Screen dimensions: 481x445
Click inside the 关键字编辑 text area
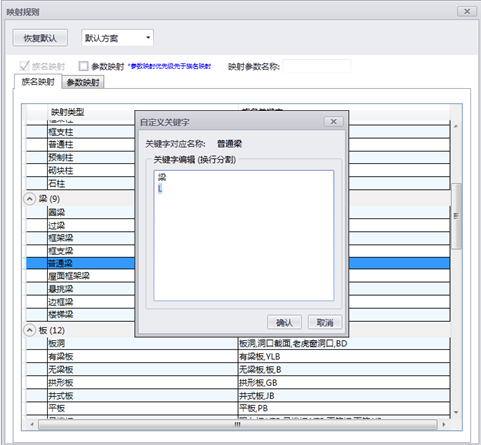pyautogui.click(x=244, y=235)
